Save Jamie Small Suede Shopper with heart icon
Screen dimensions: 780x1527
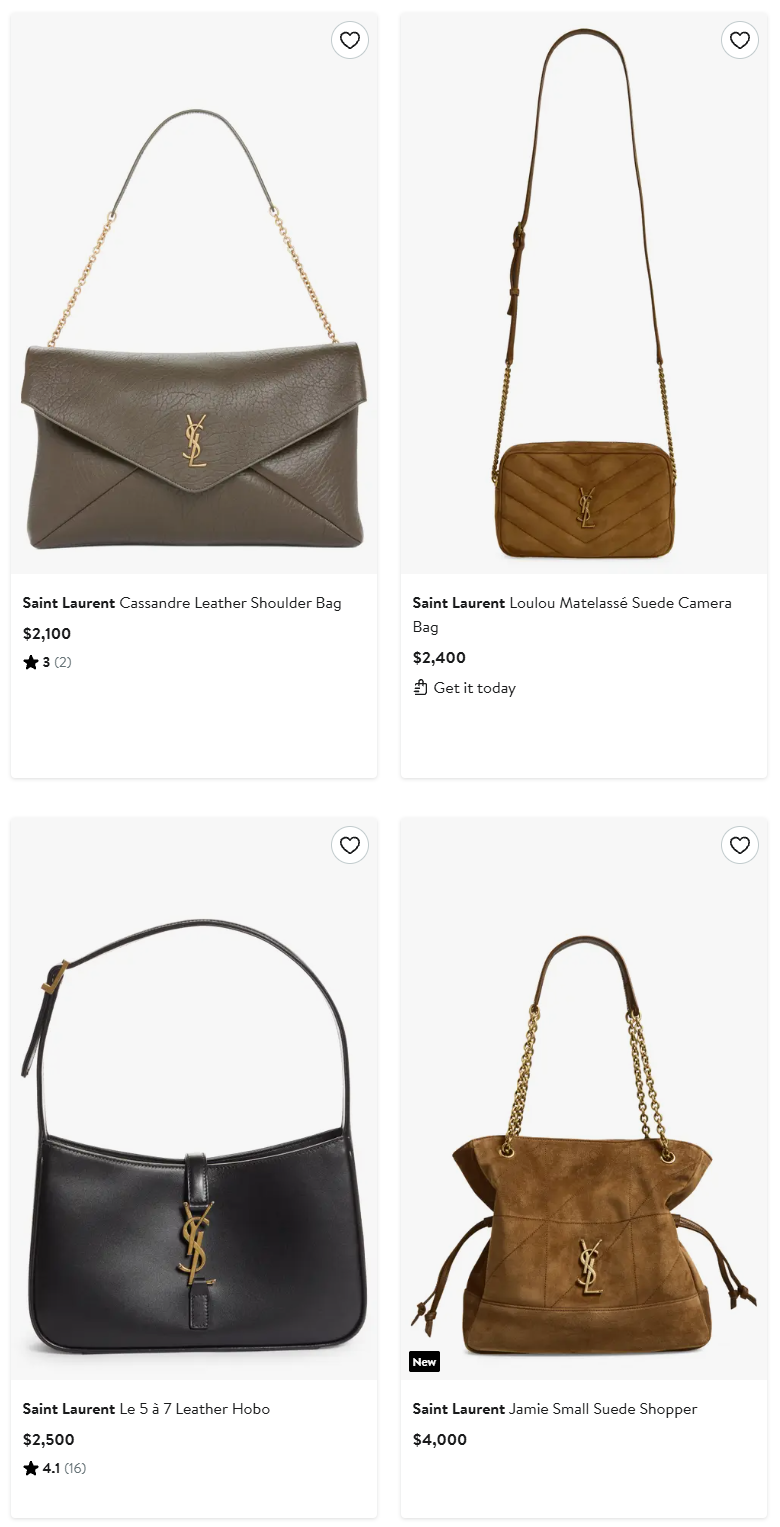tap(740, 845)
